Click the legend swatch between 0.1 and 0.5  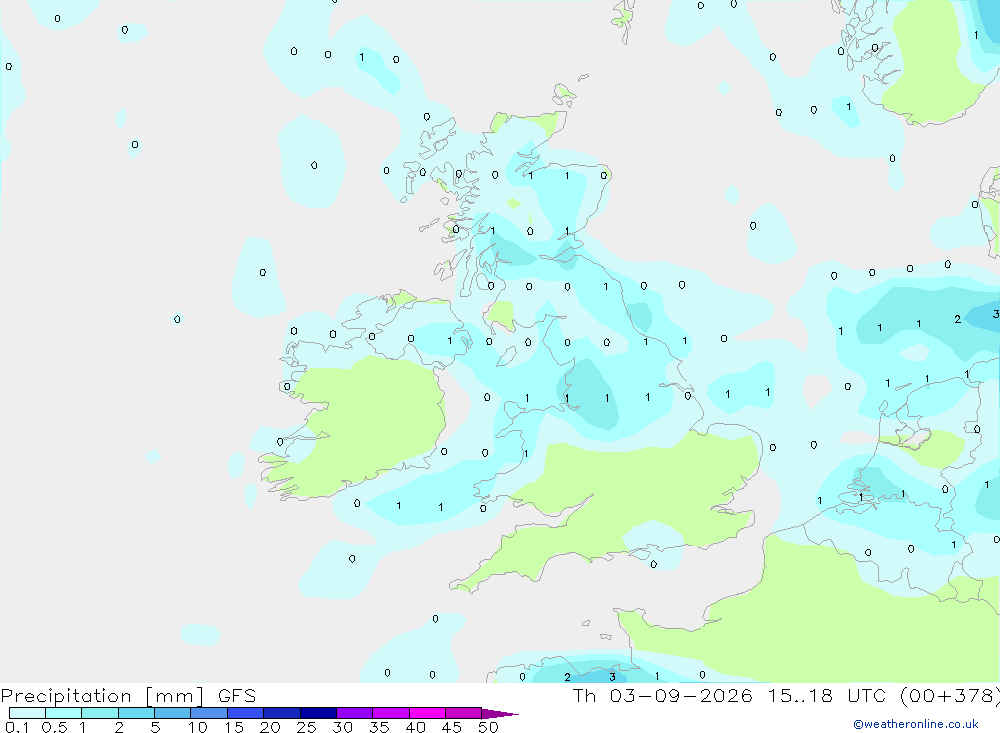point(27,713)
